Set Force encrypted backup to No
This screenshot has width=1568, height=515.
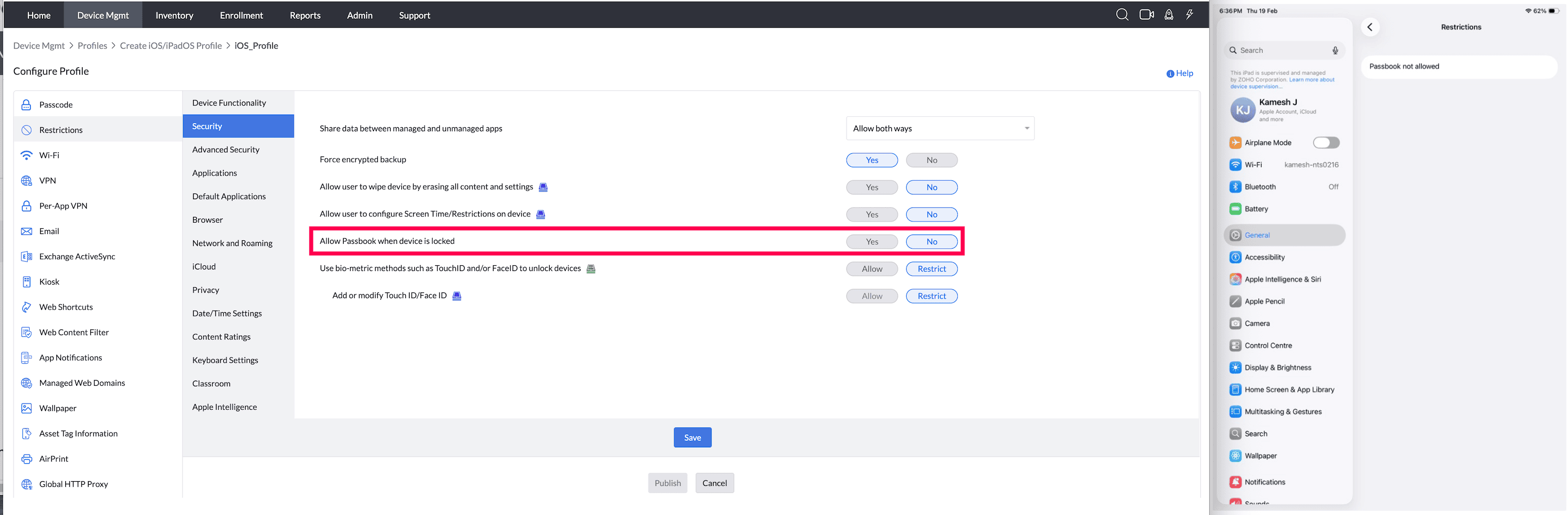[931, 160]
